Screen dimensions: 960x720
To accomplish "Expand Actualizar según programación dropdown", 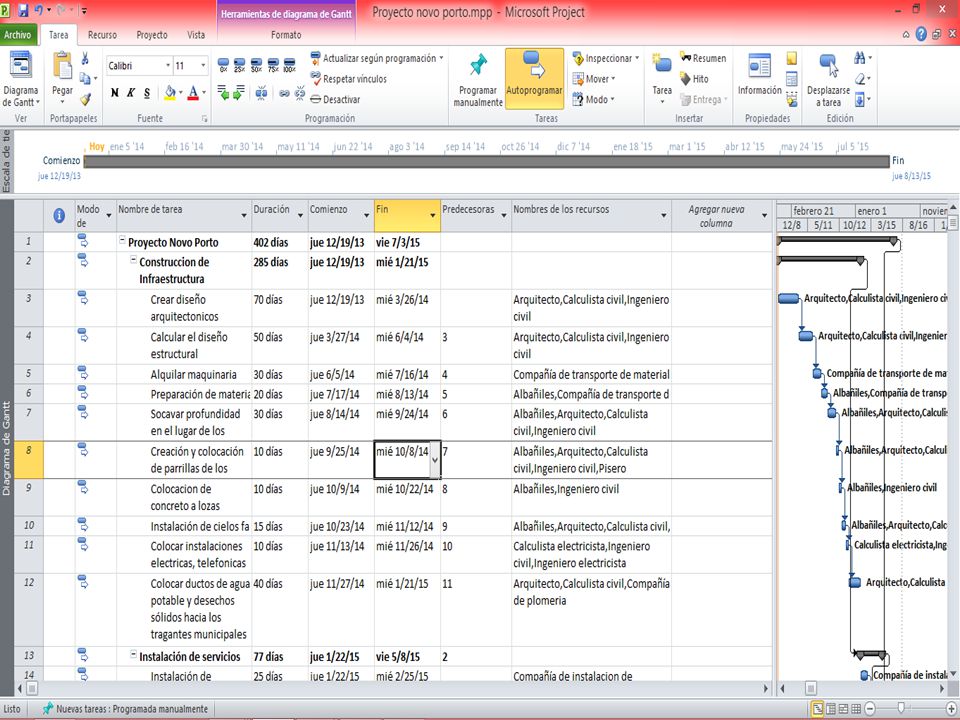I will click(x=441, y=58).
